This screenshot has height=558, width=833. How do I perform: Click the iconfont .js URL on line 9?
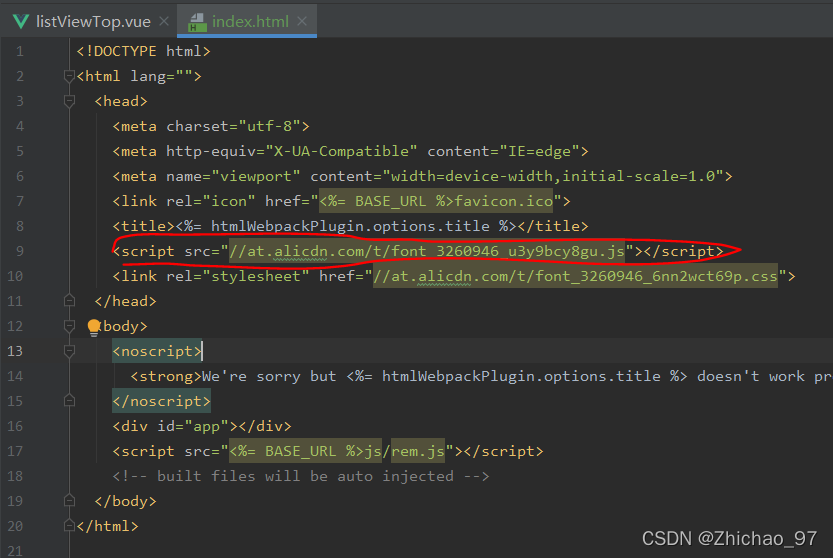pyautogui.click(x=427, y=251)
